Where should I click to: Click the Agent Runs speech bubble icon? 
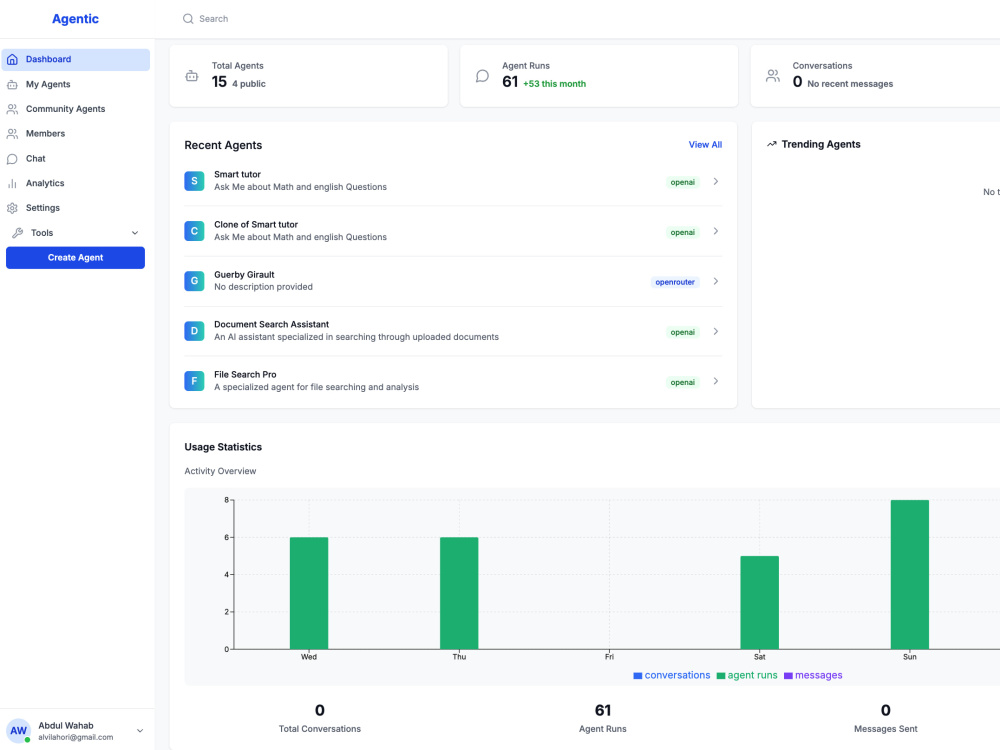click(x=482, y=76)
